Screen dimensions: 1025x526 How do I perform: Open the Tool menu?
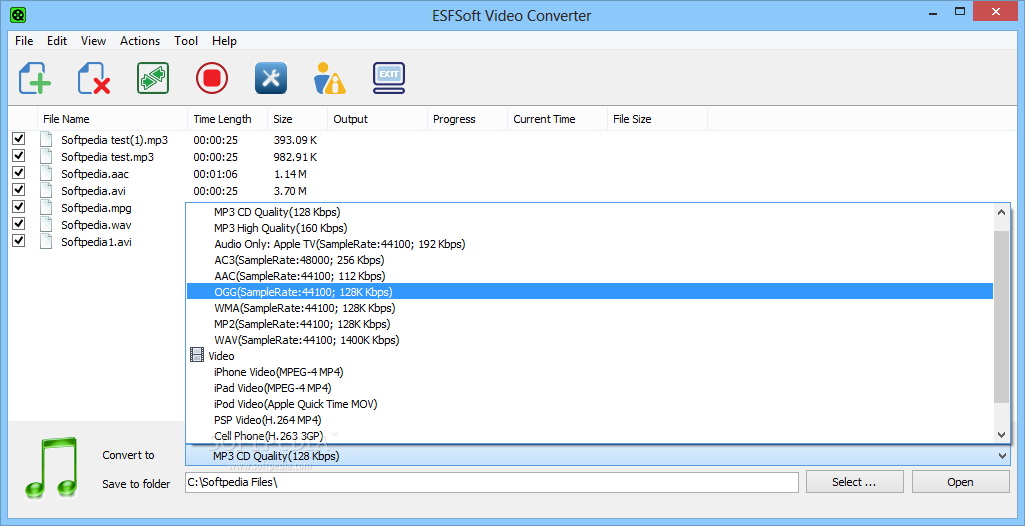186,41
